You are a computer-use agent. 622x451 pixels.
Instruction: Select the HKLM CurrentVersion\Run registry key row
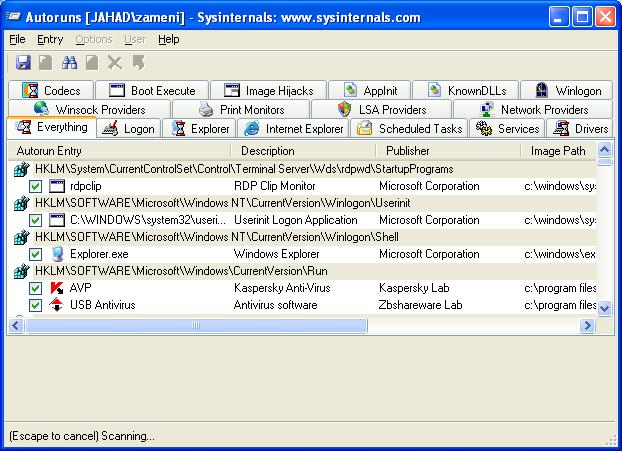point(302,271)
